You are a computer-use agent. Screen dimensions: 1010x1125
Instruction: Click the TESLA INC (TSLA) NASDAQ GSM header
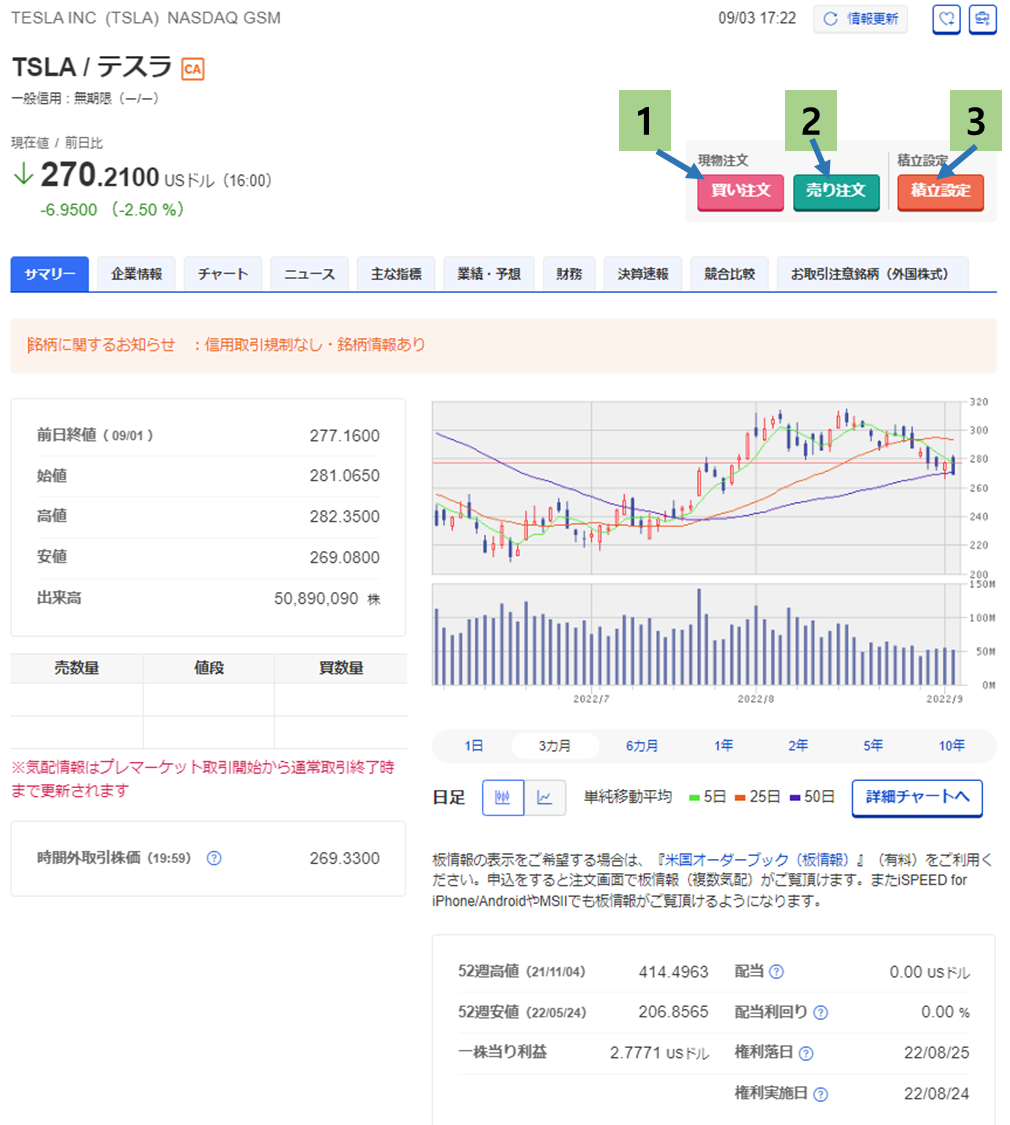[x=146, y=18]
